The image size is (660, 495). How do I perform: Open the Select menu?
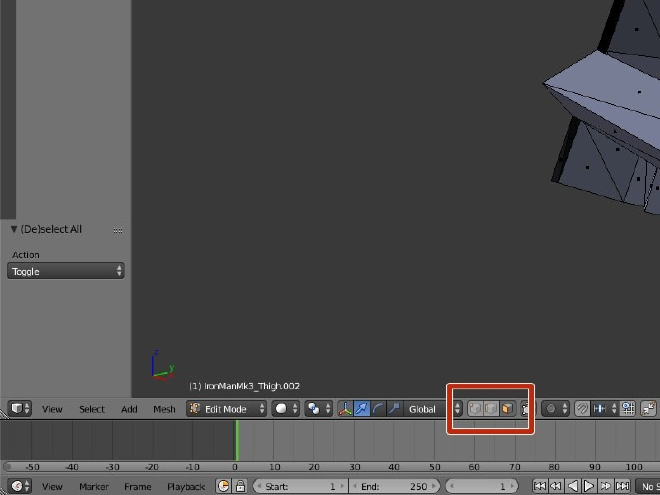point(92,409)
